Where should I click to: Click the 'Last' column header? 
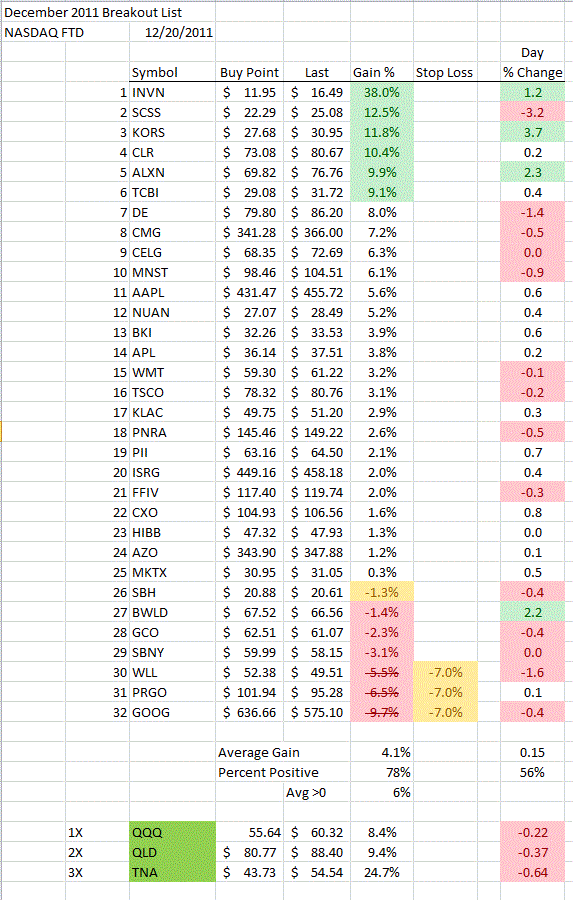(317, 72)
